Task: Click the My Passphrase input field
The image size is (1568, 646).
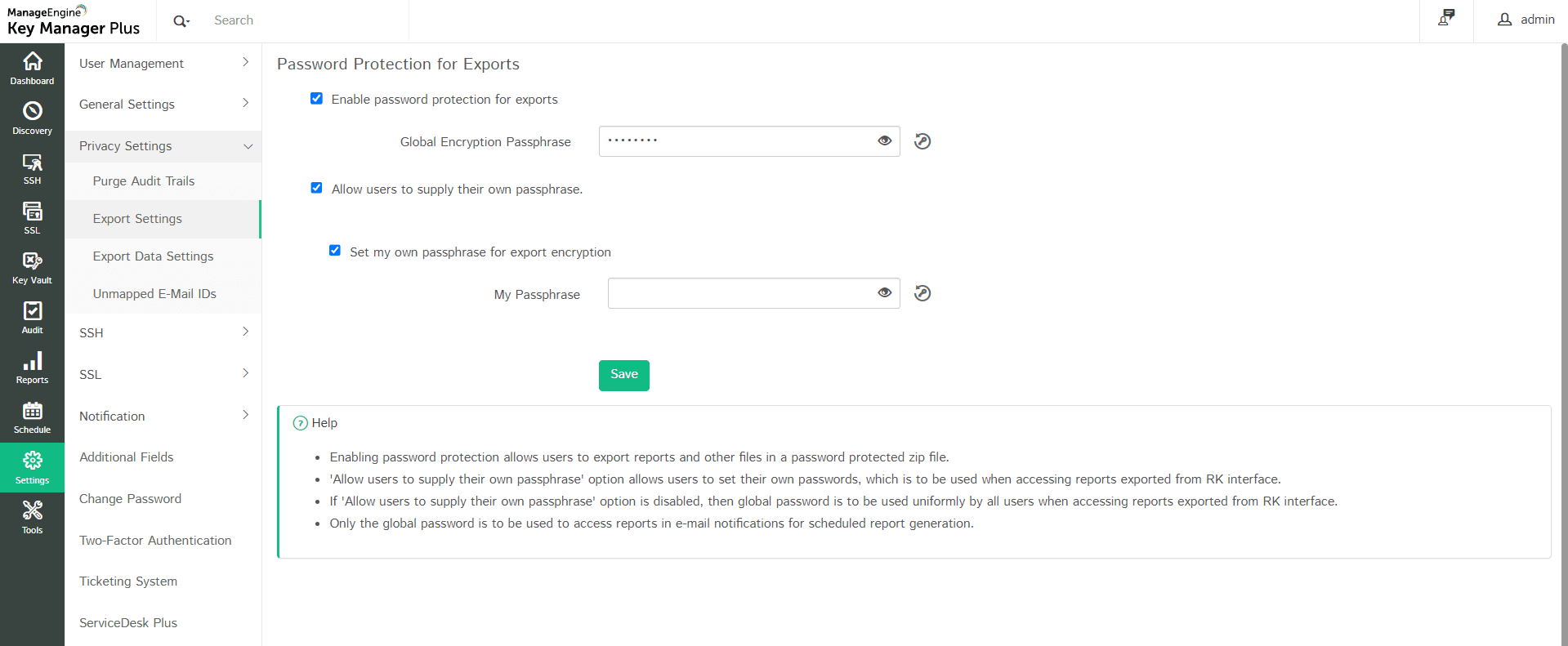Action: [739, 293]
